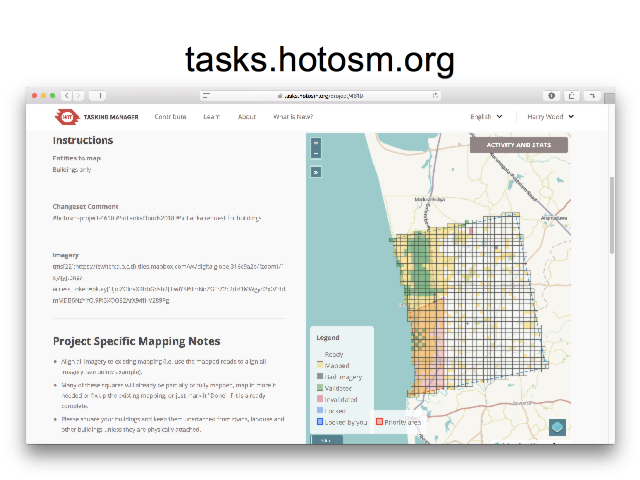
Task: Zoom out on the map
Action: click(316, 153)
